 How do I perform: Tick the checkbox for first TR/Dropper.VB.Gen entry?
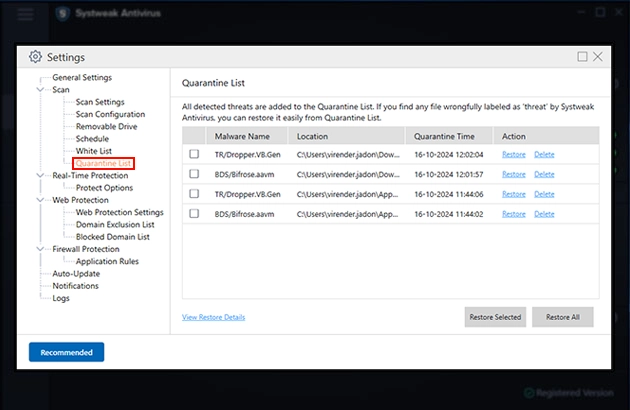click(194, 154)
